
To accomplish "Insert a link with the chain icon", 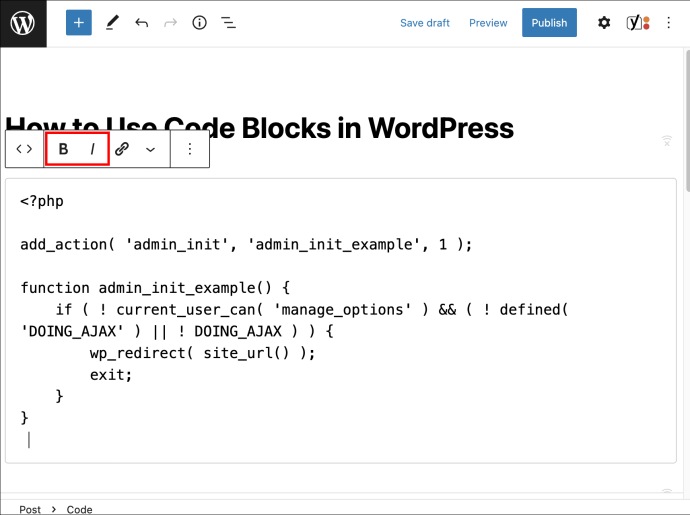I will click(121, 149).
